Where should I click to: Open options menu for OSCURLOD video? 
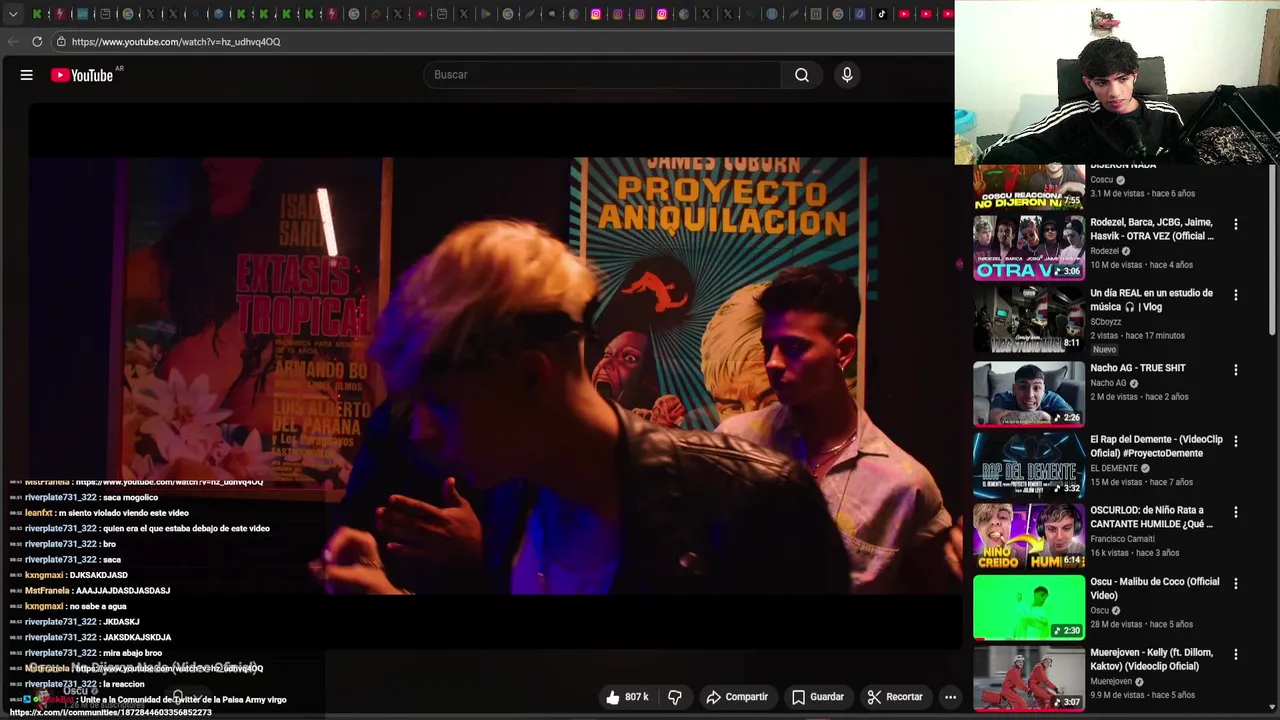(x=1236, y=512)
